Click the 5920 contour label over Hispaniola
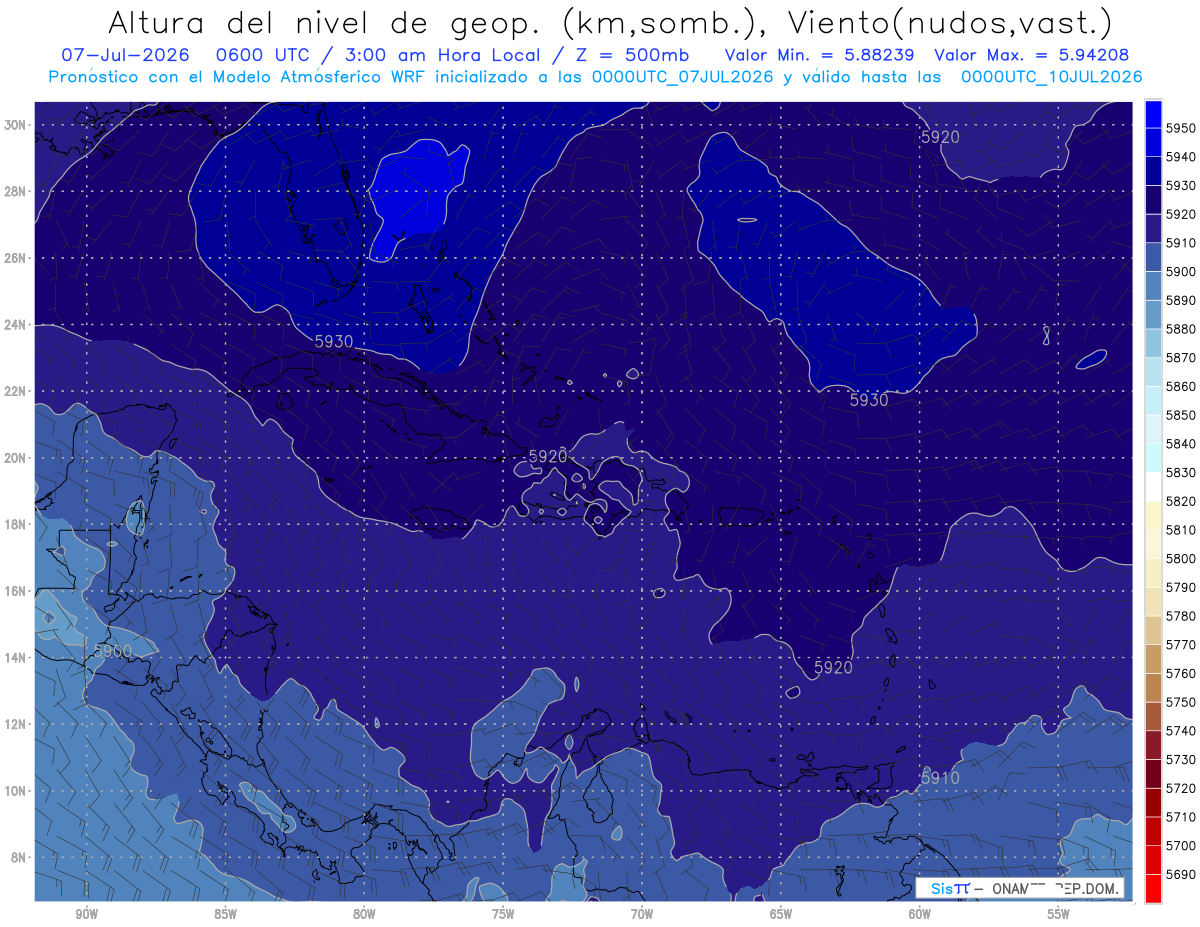The width and height of the screenshot is (1200, 927). pos(548,456)
